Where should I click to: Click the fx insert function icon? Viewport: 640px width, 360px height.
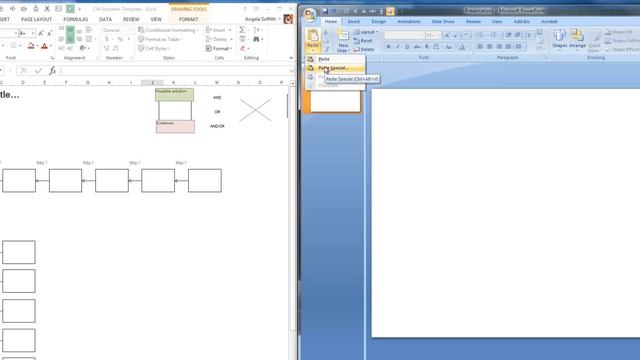tap(52, 71)
